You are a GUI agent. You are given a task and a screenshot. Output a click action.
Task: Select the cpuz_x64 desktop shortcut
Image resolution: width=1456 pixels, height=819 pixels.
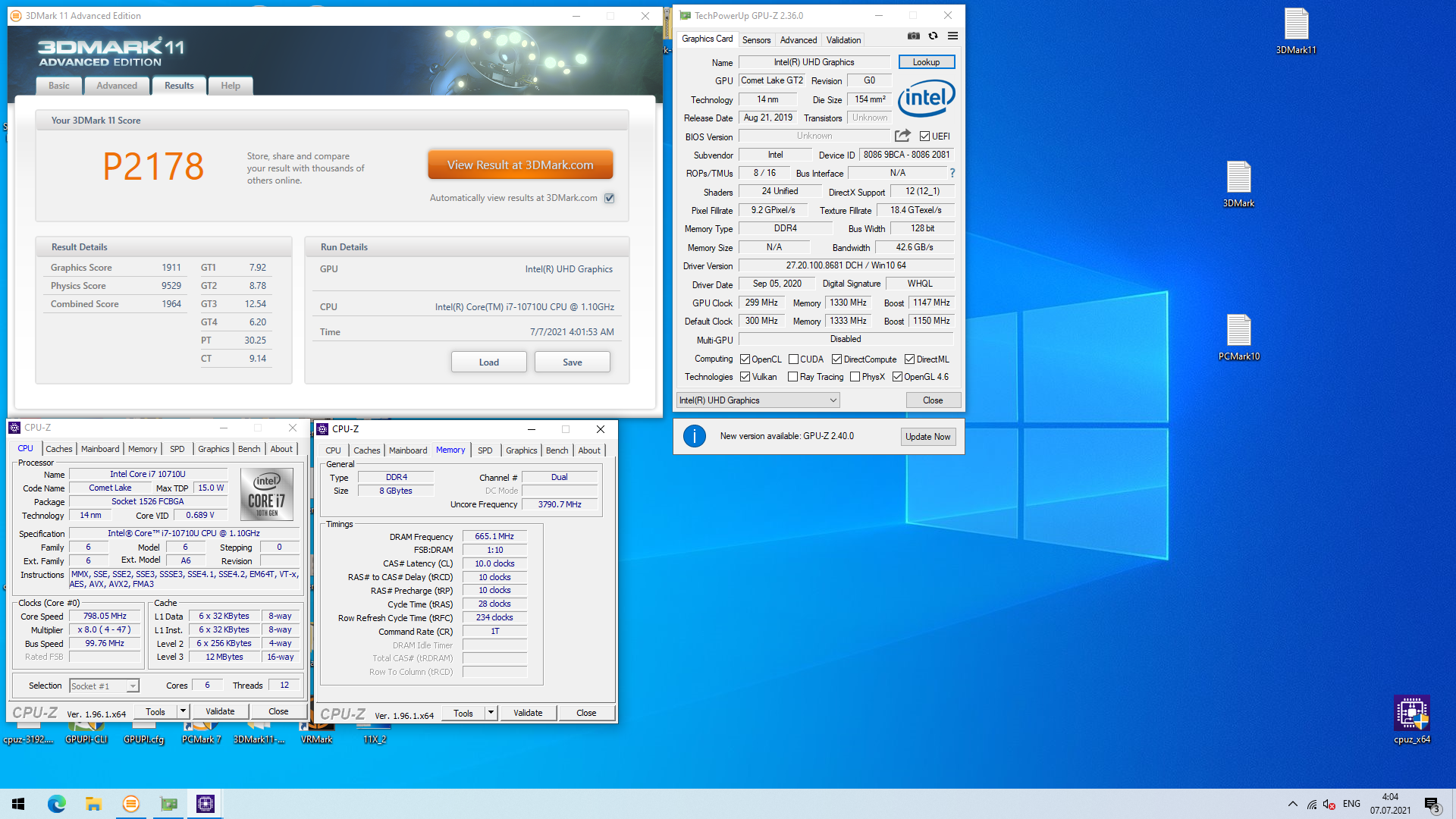(x=1411, y=720)
